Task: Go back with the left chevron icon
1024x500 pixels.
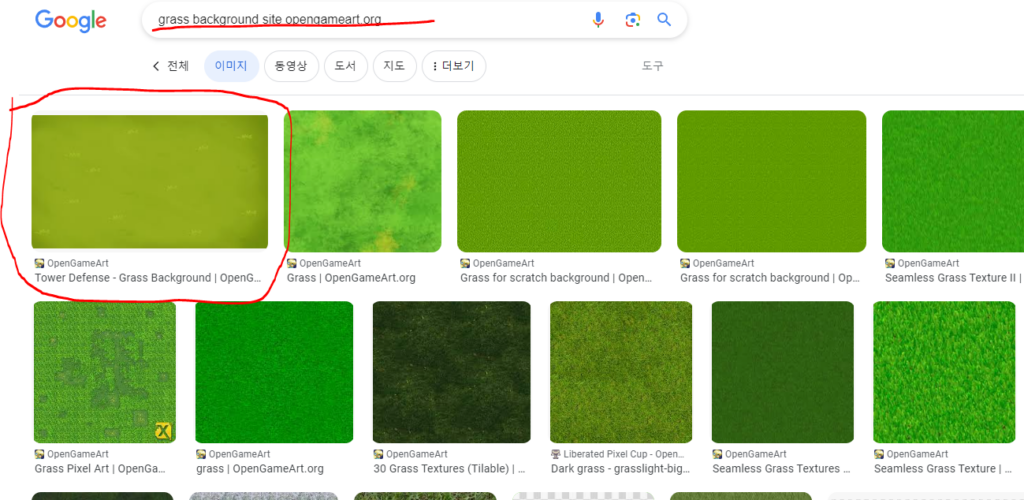Action: [x=156, y=66]
